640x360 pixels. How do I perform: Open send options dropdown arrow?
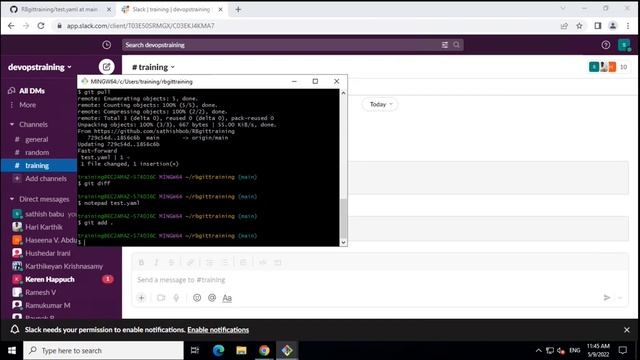tap(620, 298)
